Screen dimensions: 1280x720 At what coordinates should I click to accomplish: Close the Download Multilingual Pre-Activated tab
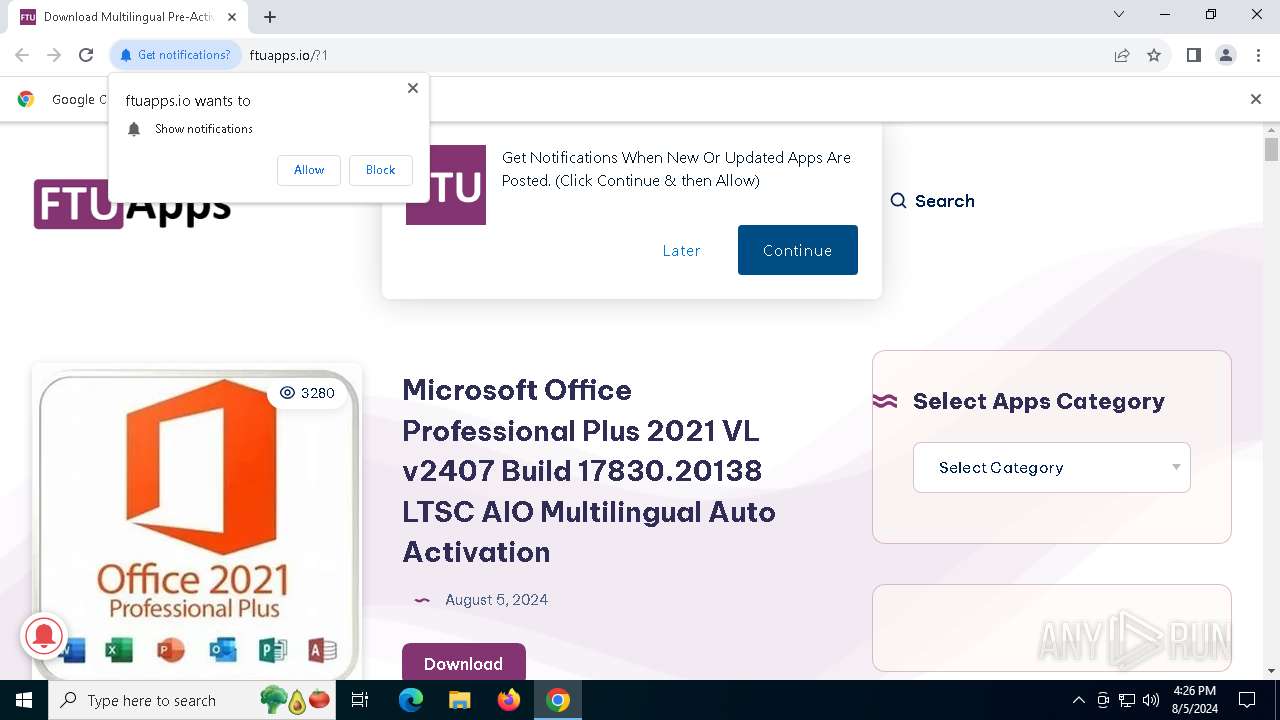click(232, 17)
